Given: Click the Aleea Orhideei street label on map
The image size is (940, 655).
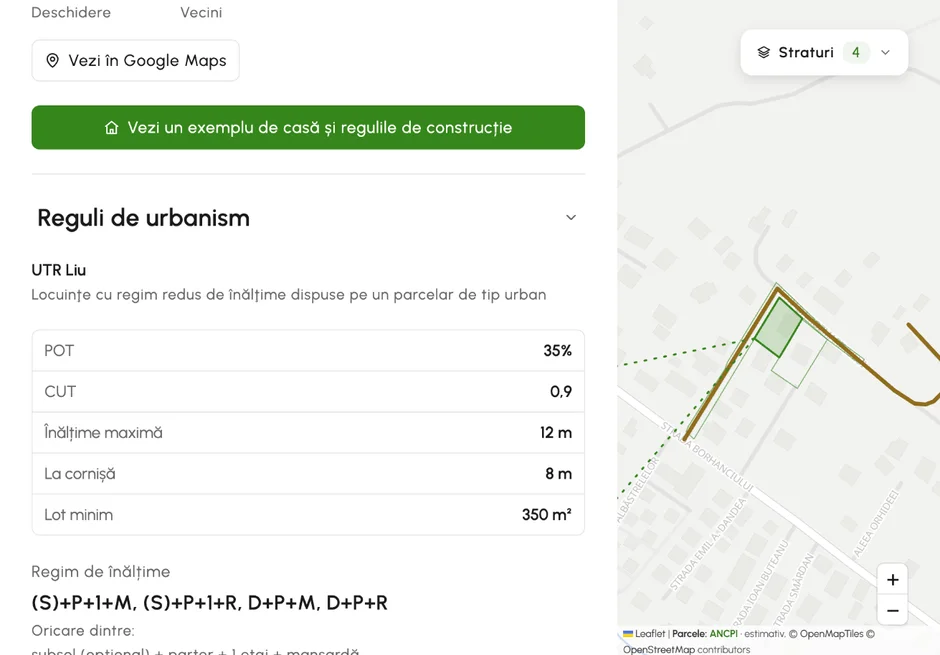Looking at the screenshot, I should point(876,523).
